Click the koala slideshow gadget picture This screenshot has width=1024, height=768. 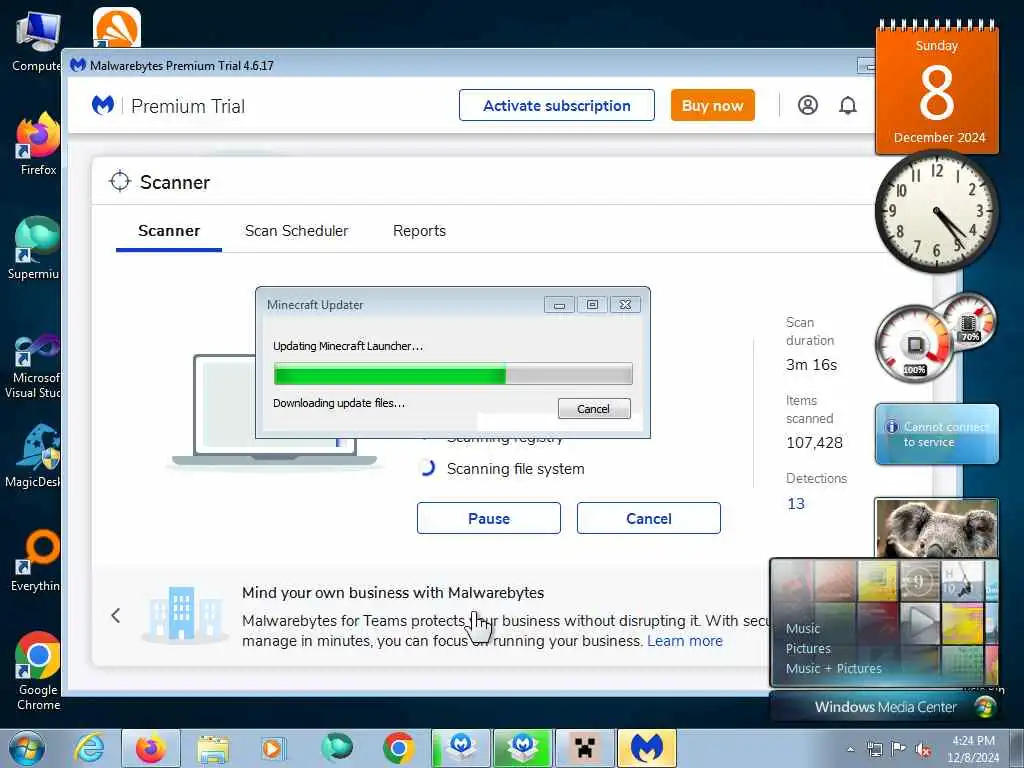(936, 529)
